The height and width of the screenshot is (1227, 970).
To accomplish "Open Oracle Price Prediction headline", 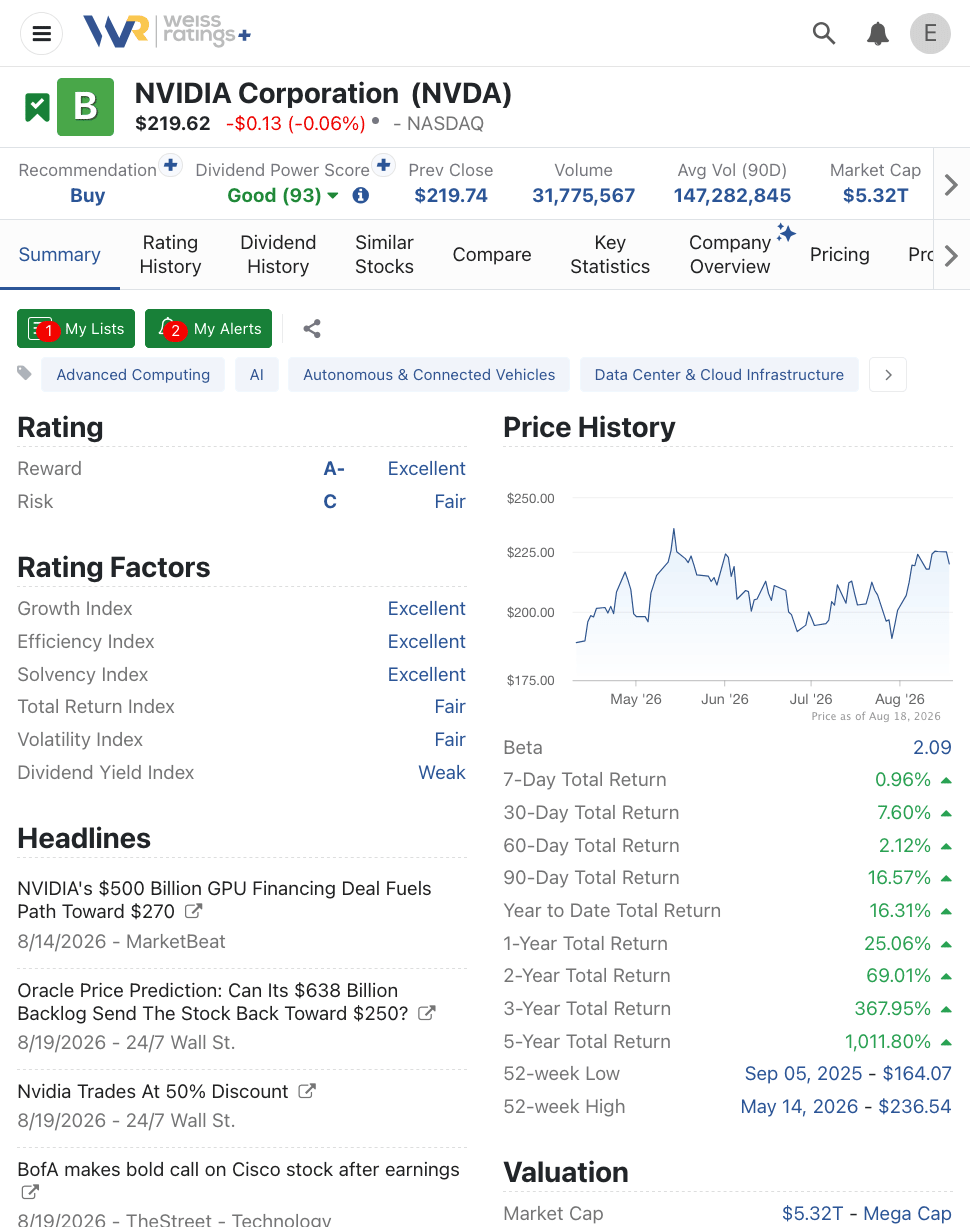I will [213, 1002].
